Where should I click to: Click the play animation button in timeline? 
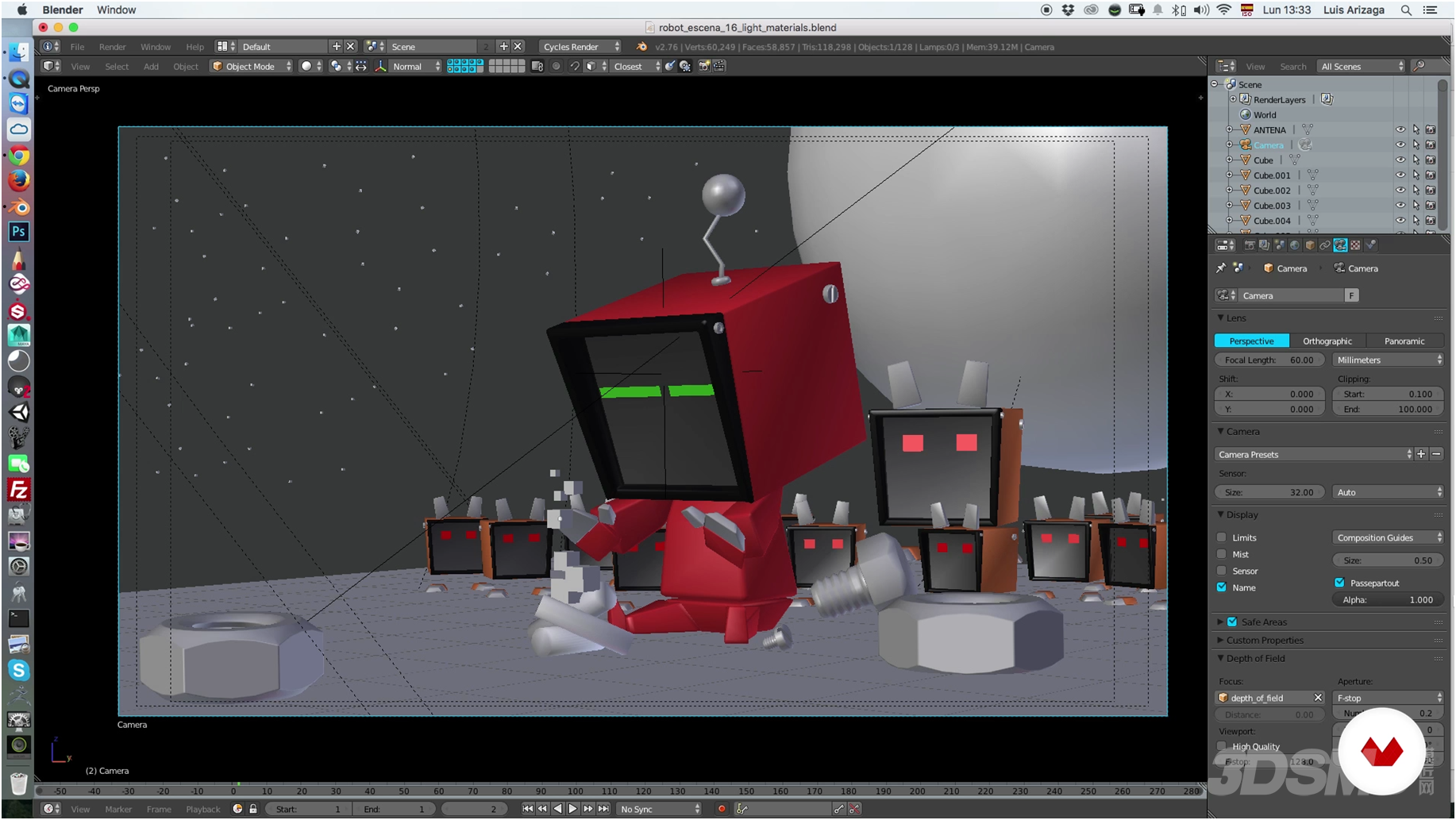point(572,809)
